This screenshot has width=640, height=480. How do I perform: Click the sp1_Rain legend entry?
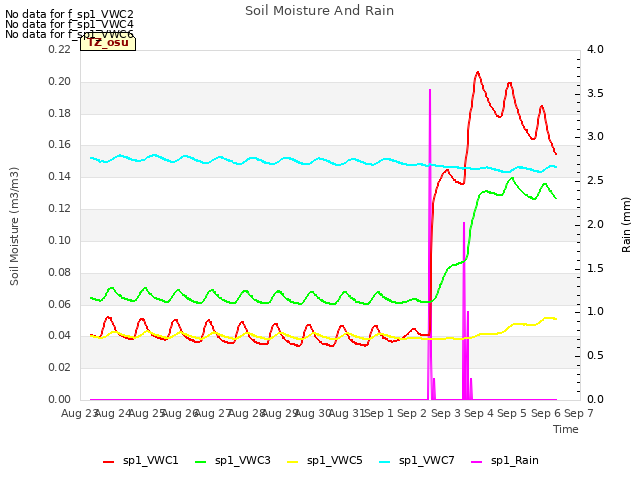tap(504, 461)
